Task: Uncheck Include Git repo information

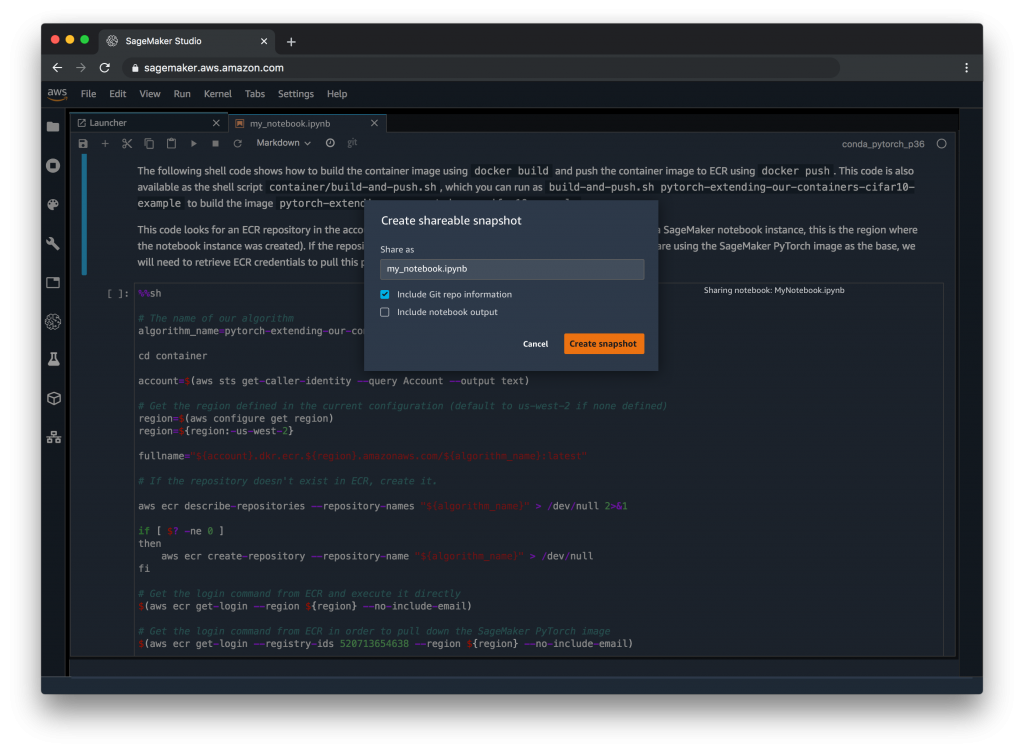Action: pyautogui.click(x=385, y=295)
